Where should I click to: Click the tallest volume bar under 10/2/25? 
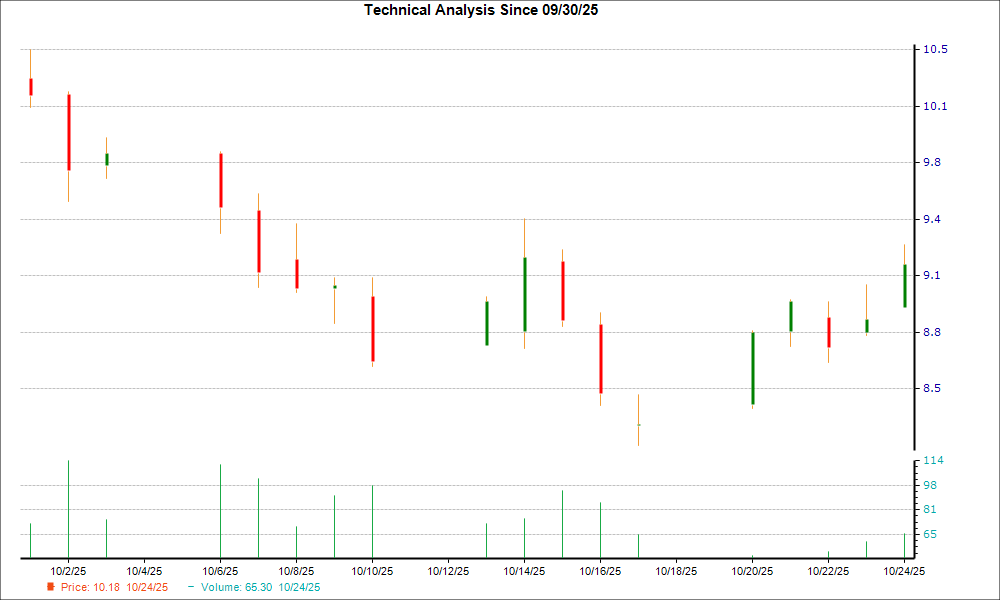click(x=68, y=505)
